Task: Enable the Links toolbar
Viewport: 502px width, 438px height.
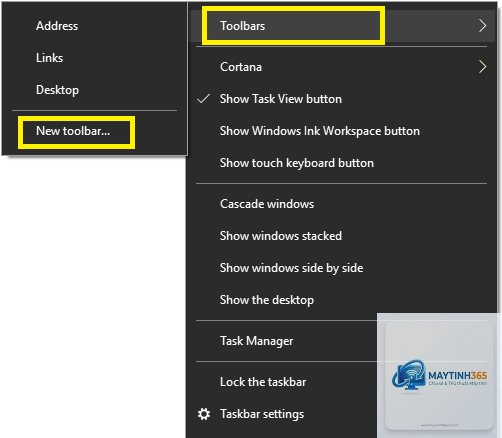Action: 95,58
